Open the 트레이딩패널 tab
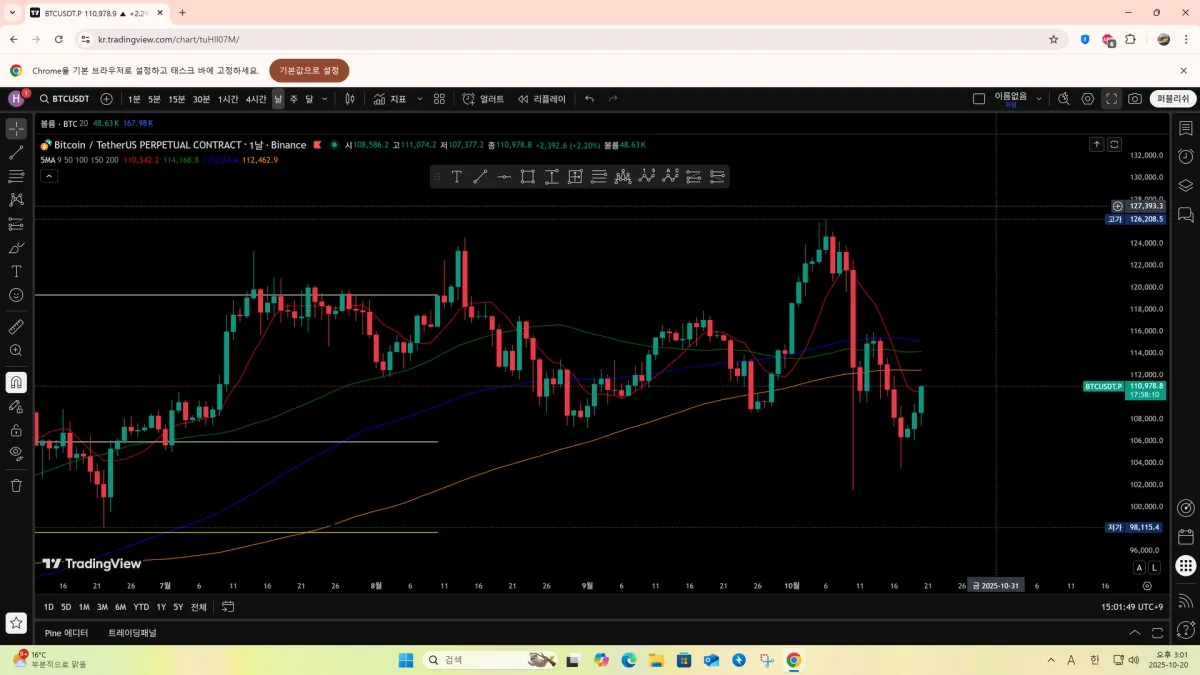Image resolution: width=1200 pixels, height=675 pixels. (x=132, y=633)
